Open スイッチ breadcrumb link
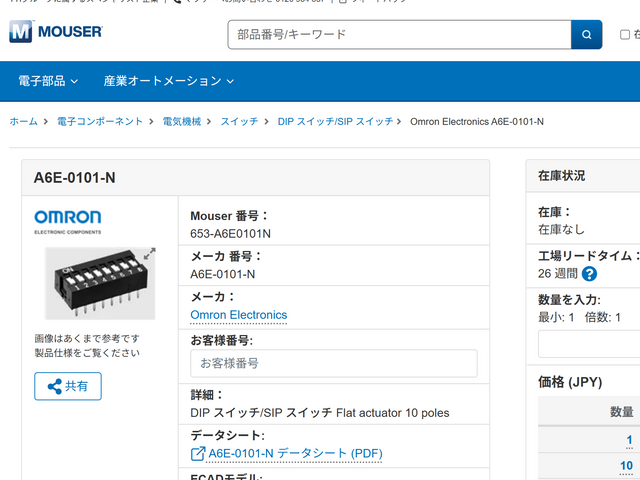Image resolution: width=640 pixels, height=480 pixels. point(239,122)
